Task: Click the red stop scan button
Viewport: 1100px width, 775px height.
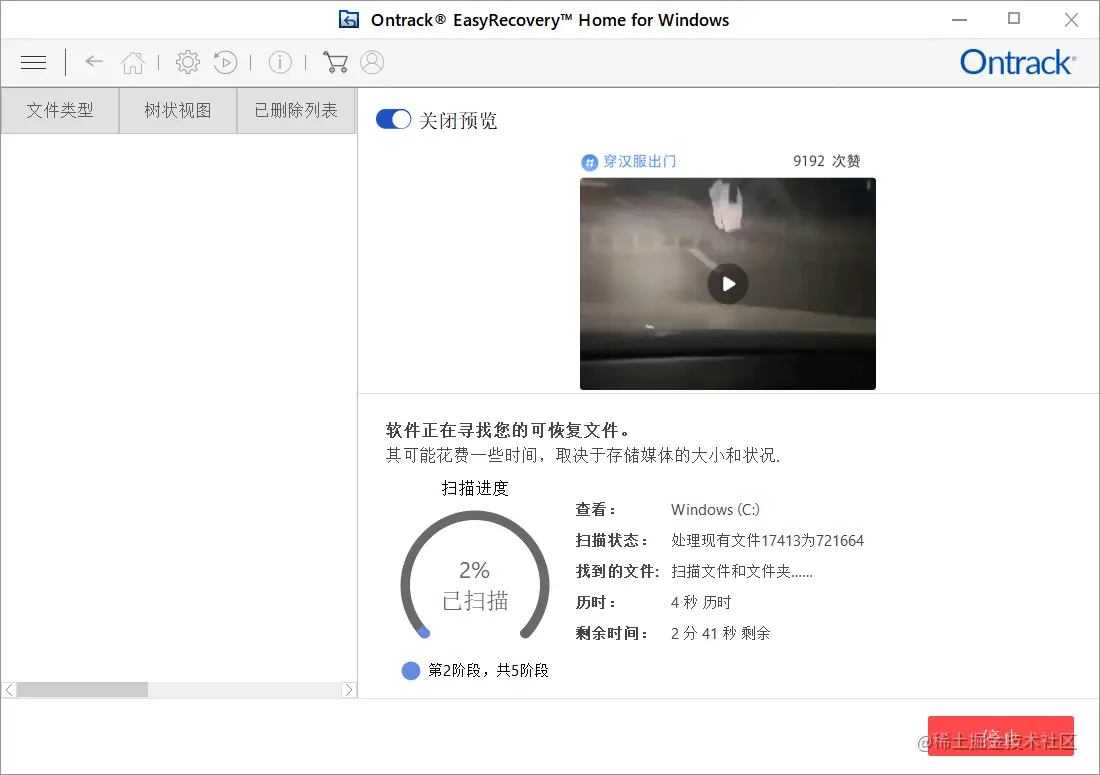Action: click(x=1000, y=736)
